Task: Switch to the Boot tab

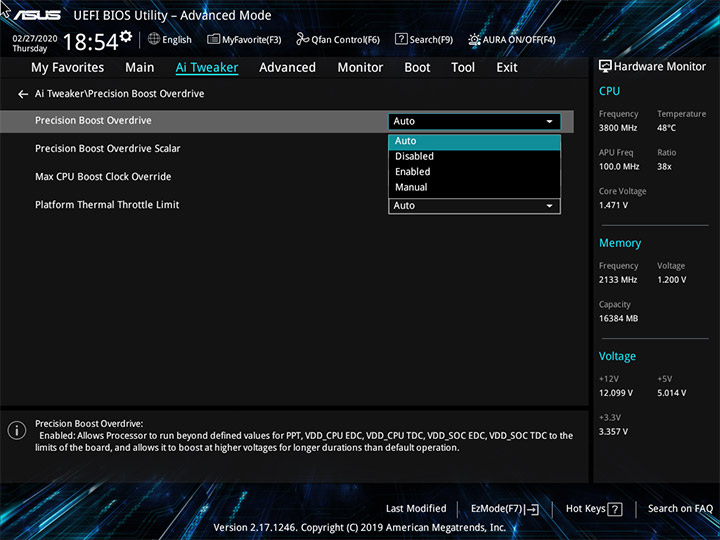Action: pyautogui.click(x=417, y=68)
